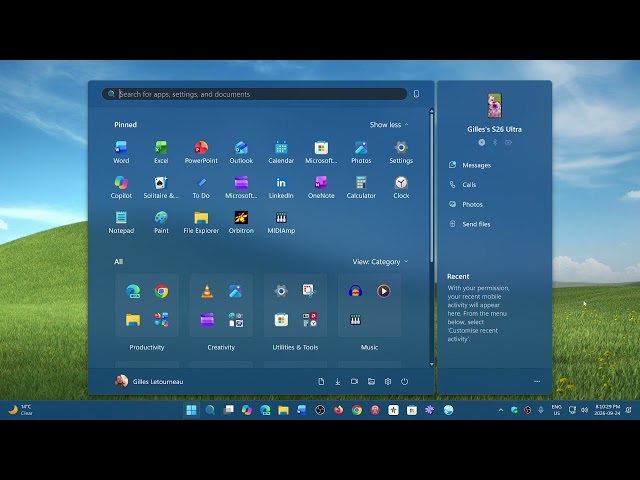
Task: Click the search apps and settings field
Action: [255, 94]
